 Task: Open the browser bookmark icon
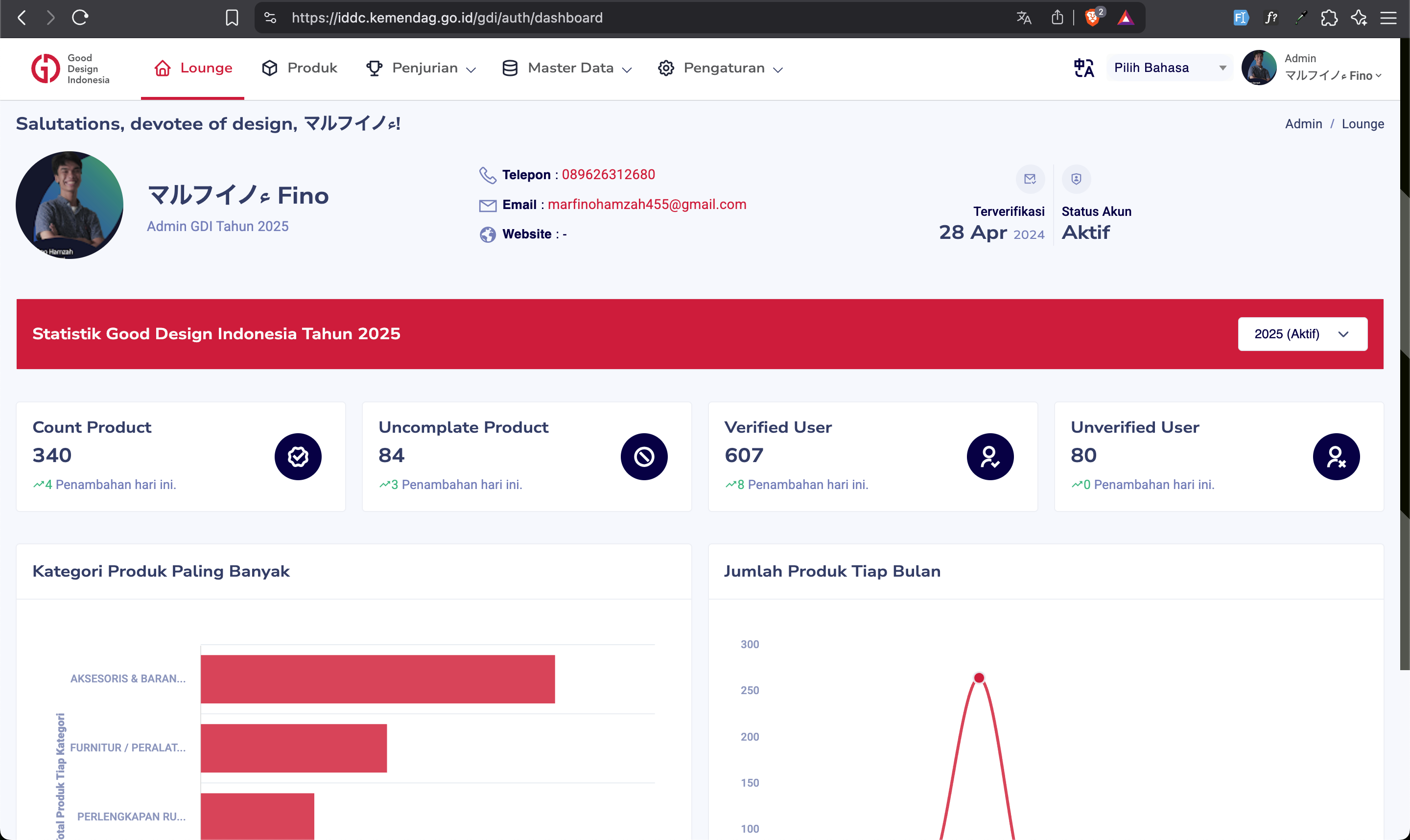pos(232,18)
